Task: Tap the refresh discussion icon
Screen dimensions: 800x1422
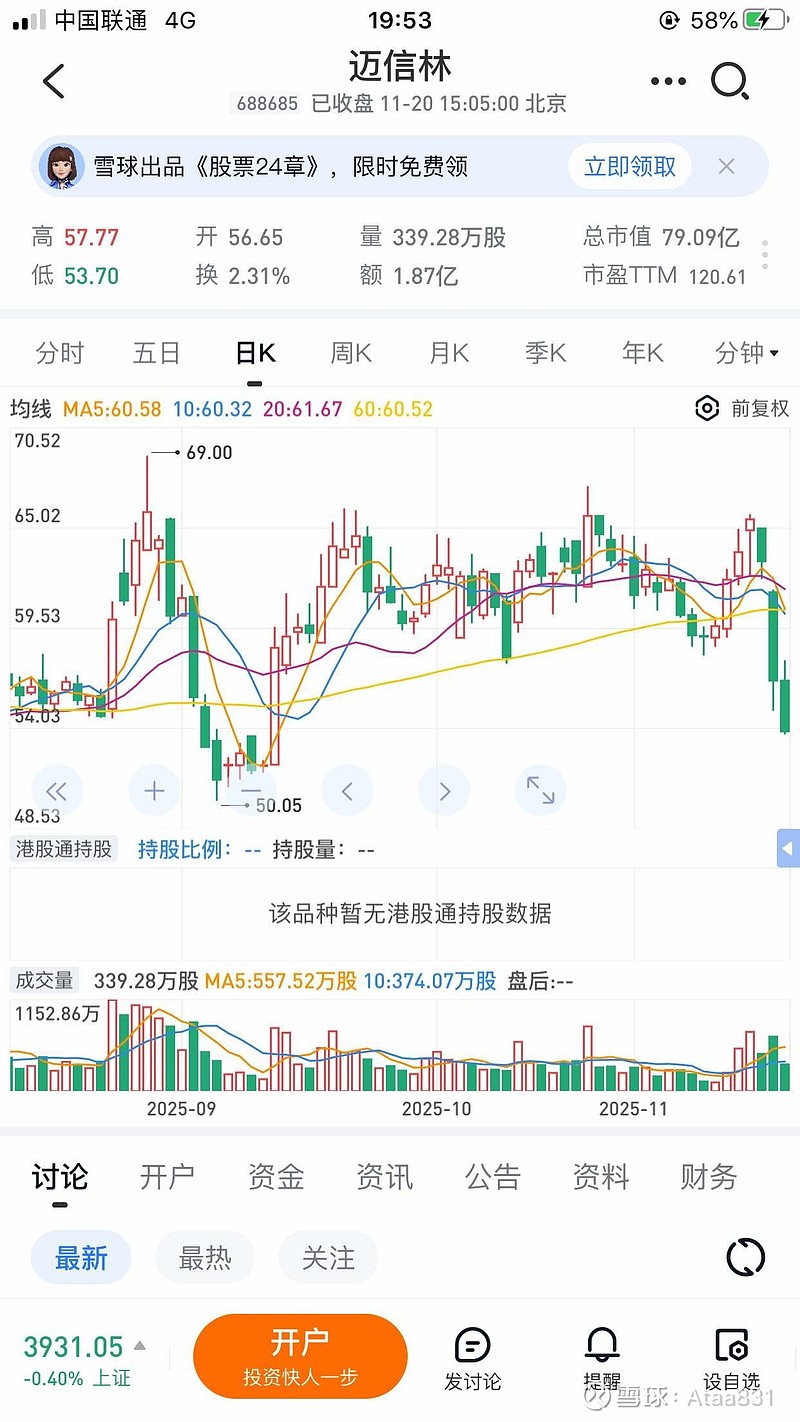Action: click(745, 1257)
